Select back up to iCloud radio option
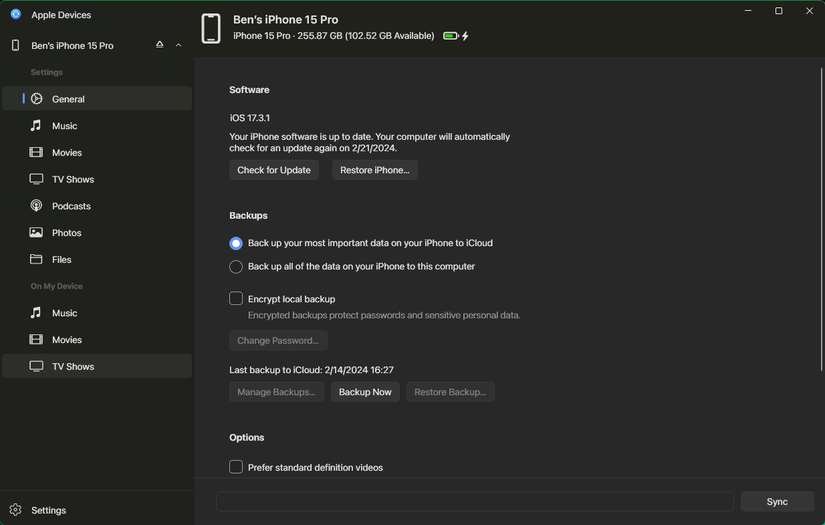The width and height of the screenshot is (825, 525). [x=236, y=243]
